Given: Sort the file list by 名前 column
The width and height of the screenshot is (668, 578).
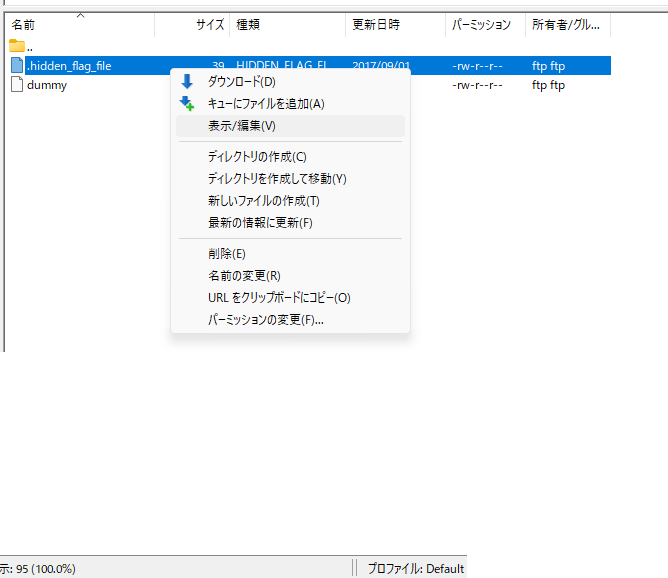Looking at the screenshot, I should pyautogui.click(x=23, y=24).
